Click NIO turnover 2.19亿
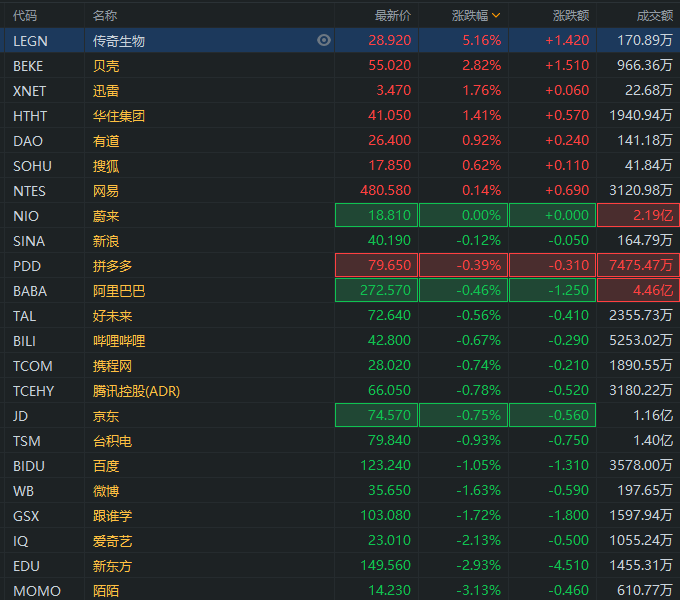 pos(638,215)
